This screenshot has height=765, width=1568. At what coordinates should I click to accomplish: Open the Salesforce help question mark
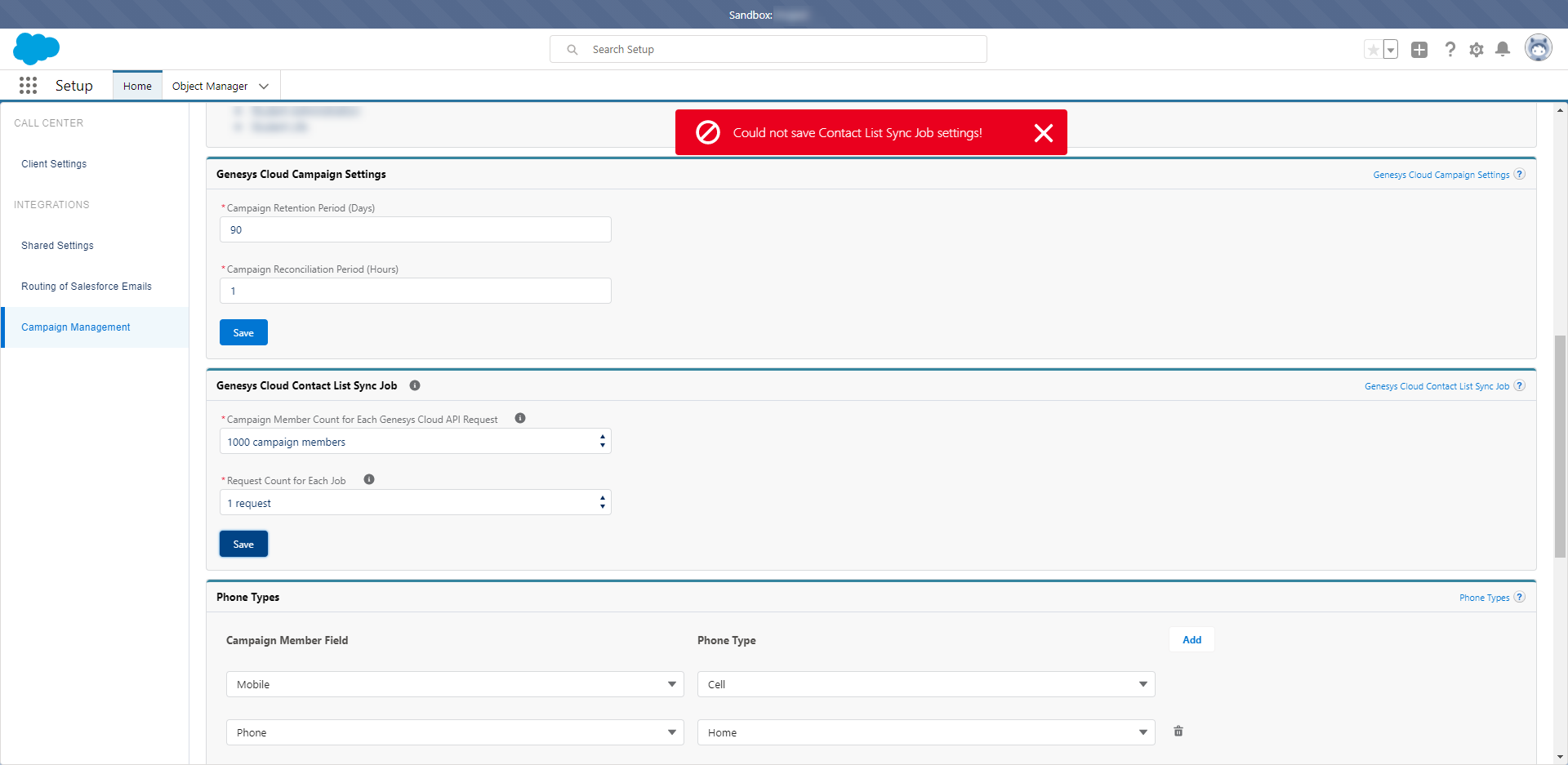point(1450,50)
